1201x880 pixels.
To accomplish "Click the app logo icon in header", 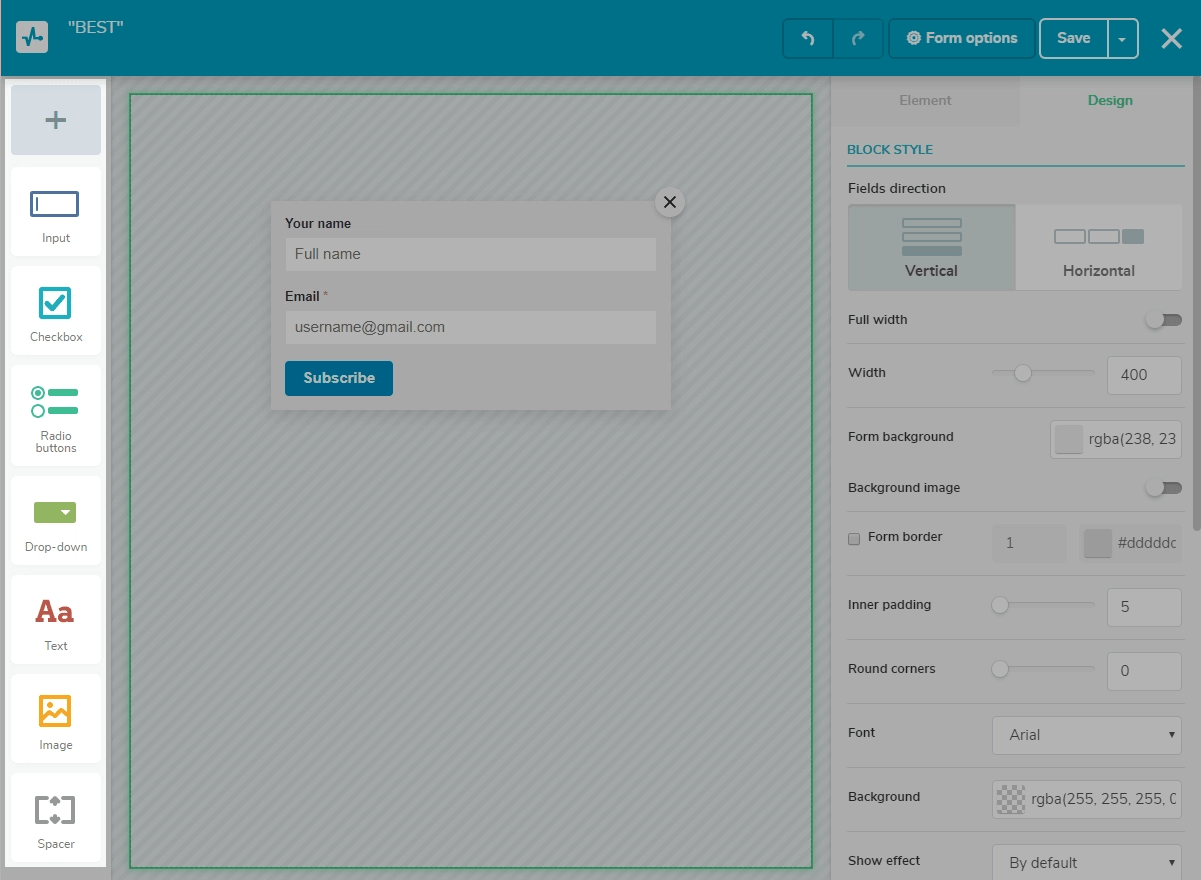I will click(x=32, y=37).
